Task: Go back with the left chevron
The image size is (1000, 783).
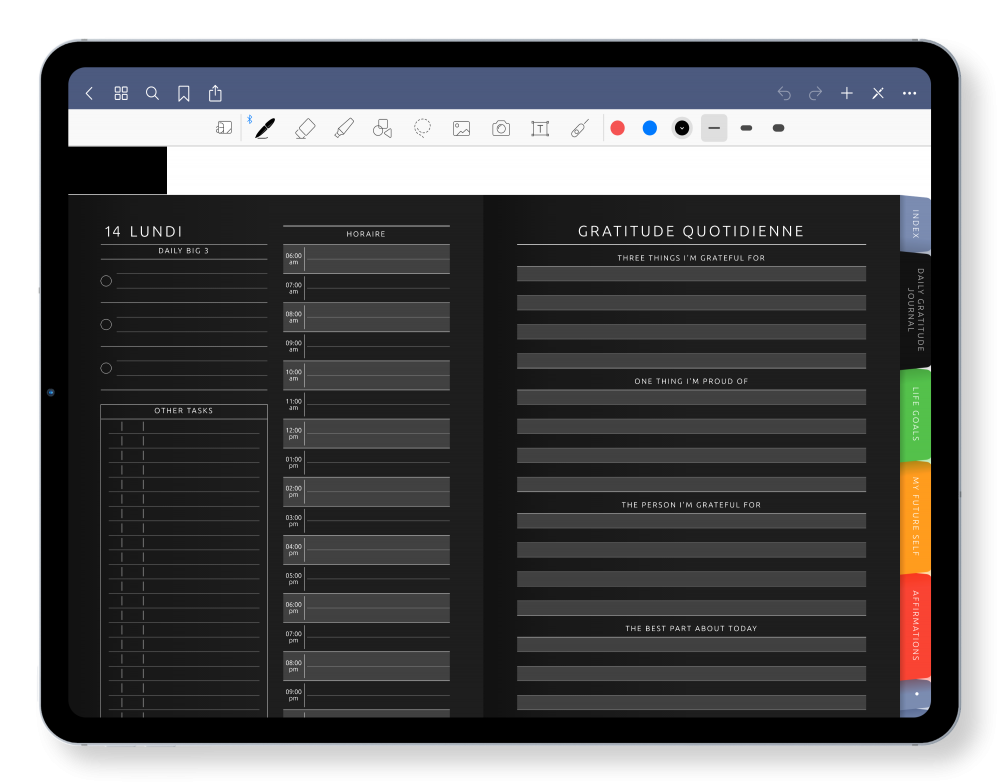Action: 89,94
